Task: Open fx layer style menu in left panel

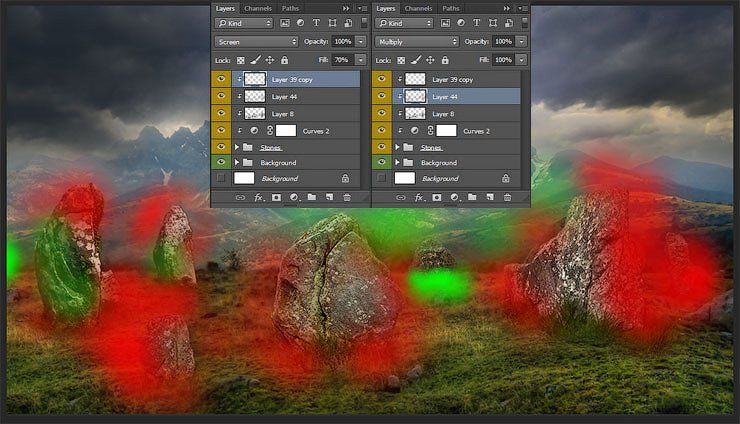Action: click(x=259, y=197)
